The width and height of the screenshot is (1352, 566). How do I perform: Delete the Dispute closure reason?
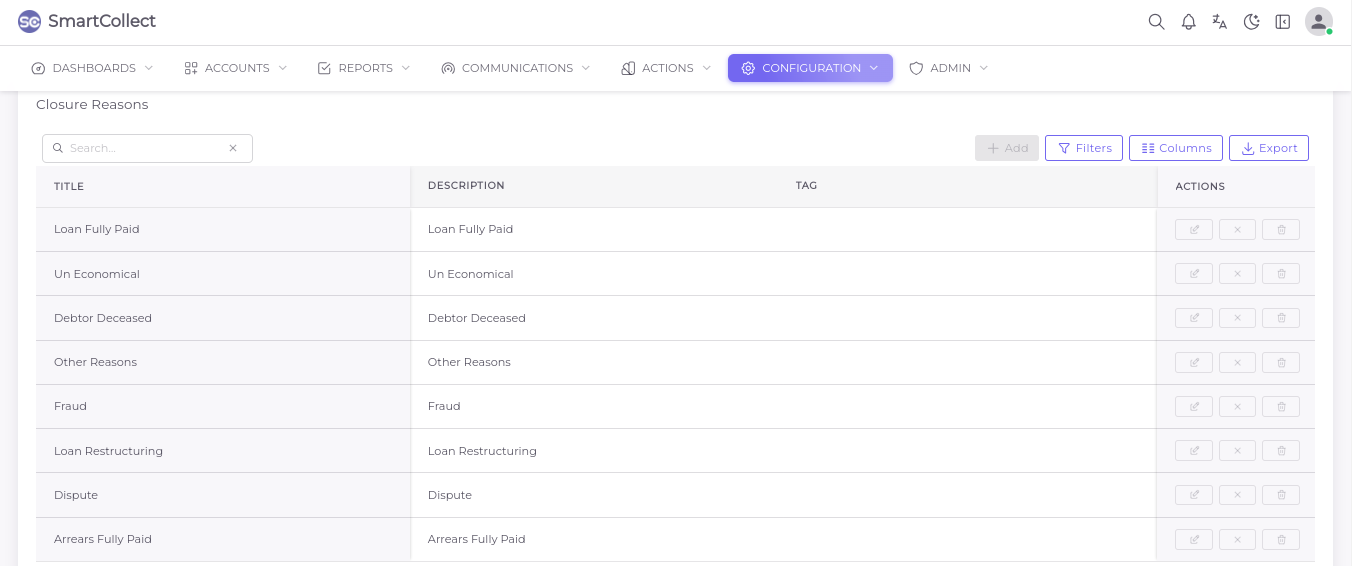click(1281, 495)
